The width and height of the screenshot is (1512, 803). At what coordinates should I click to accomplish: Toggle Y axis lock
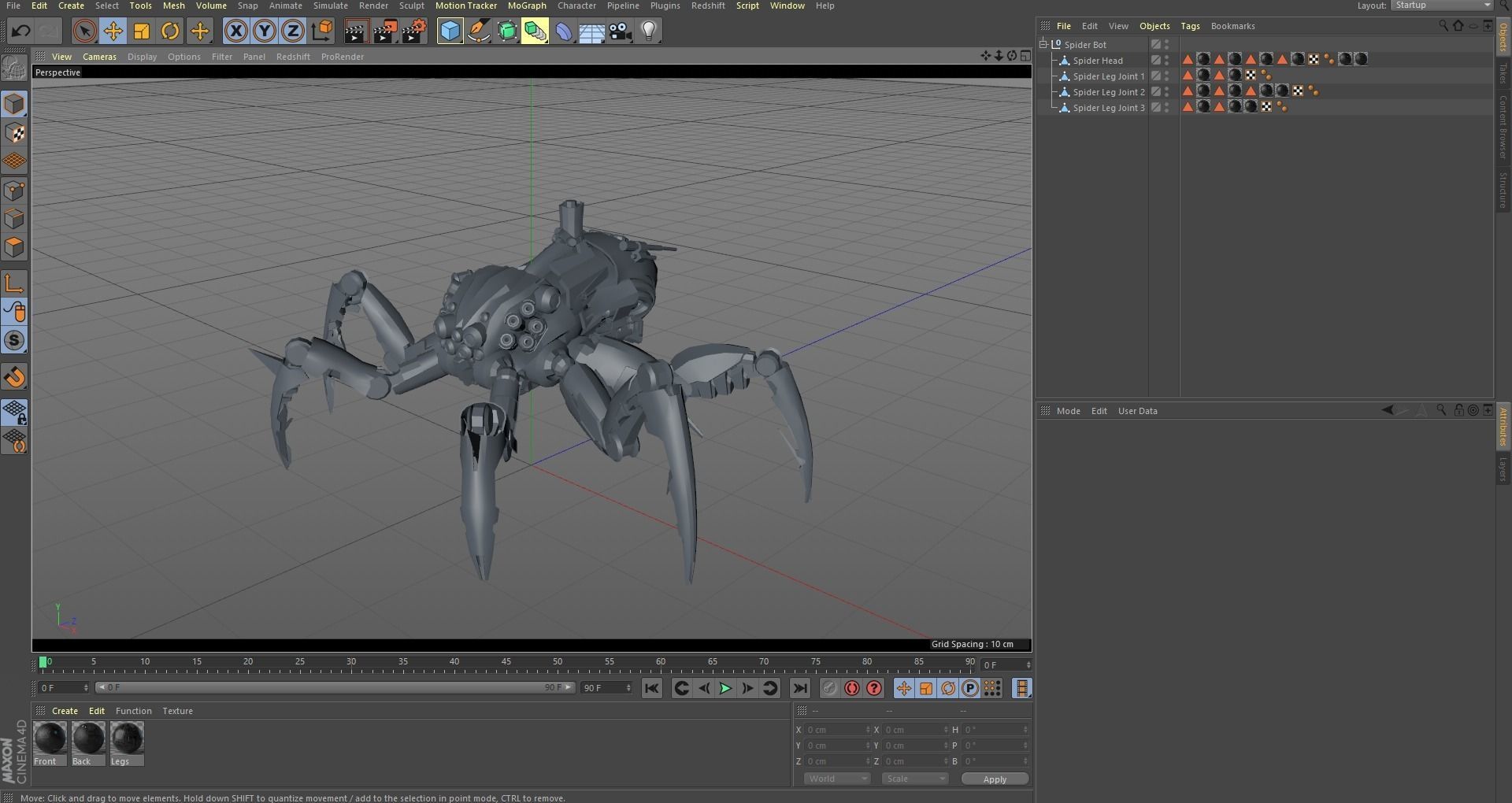[x=265, y=31]
